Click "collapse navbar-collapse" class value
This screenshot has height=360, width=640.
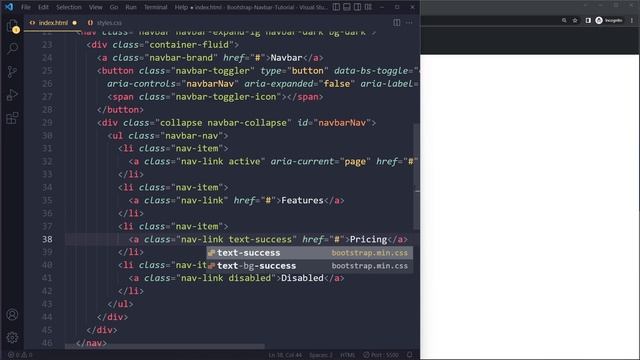pos(224,122)
